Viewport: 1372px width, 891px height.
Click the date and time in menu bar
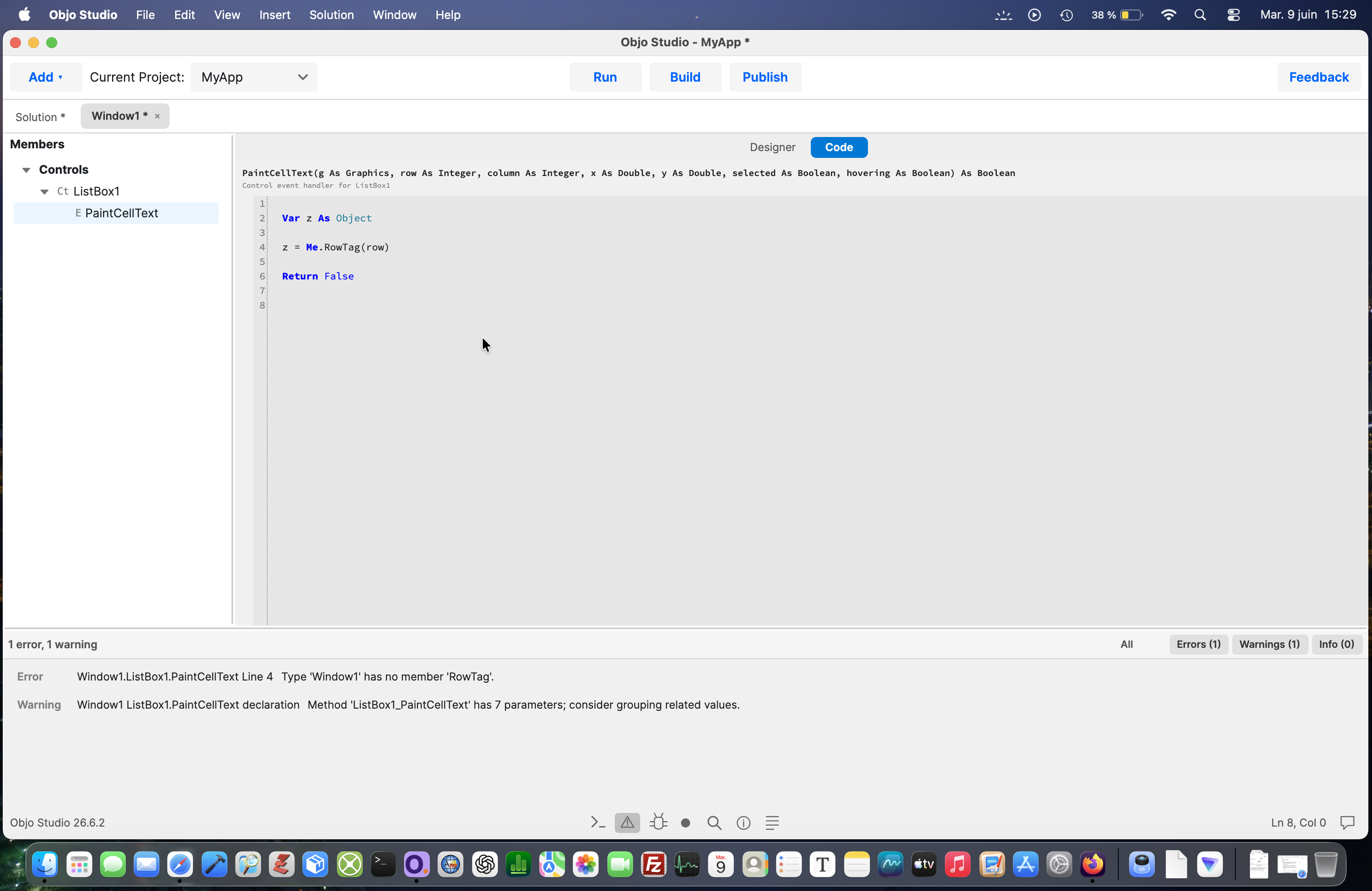[1308, 15]
